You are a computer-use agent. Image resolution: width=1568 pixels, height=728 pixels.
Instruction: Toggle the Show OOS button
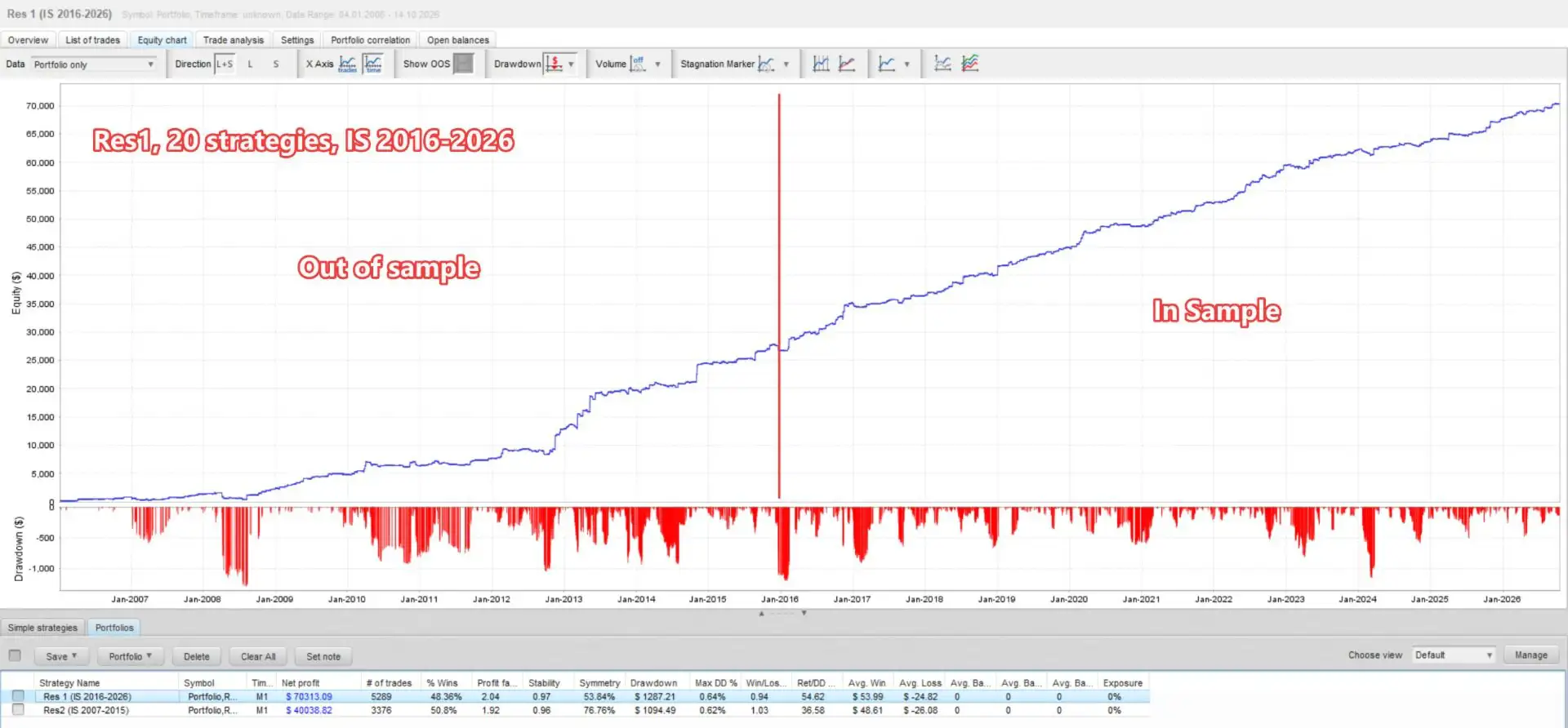463,64
